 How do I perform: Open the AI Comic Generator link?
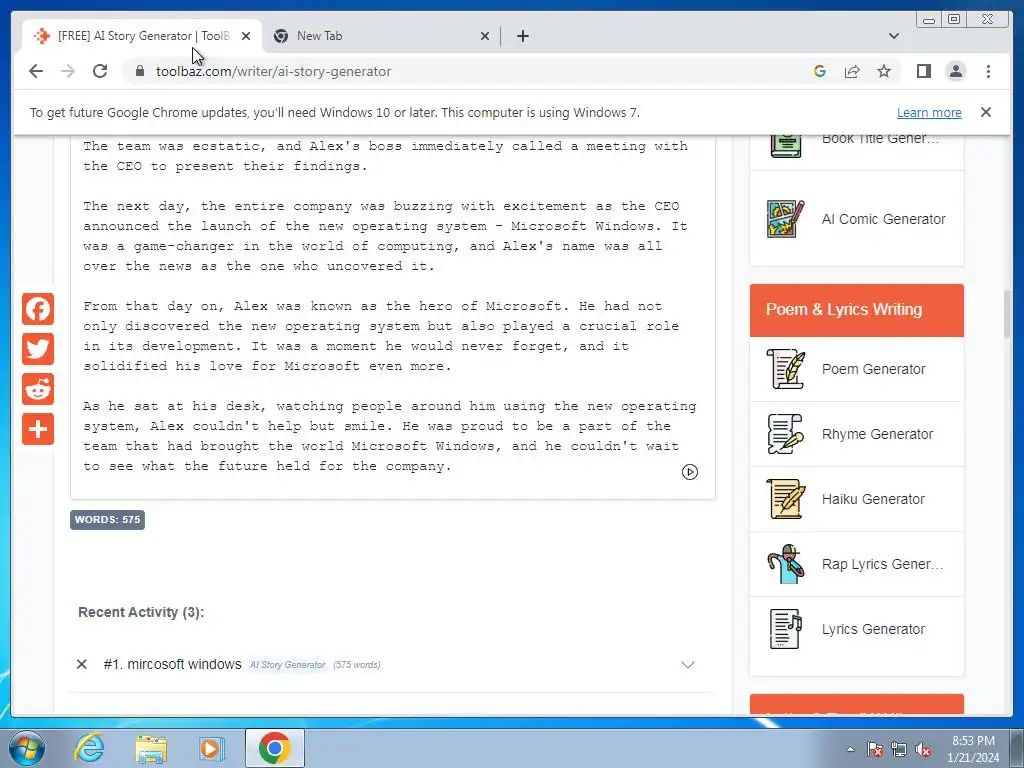pyautogui.click(x=883, y=219)
